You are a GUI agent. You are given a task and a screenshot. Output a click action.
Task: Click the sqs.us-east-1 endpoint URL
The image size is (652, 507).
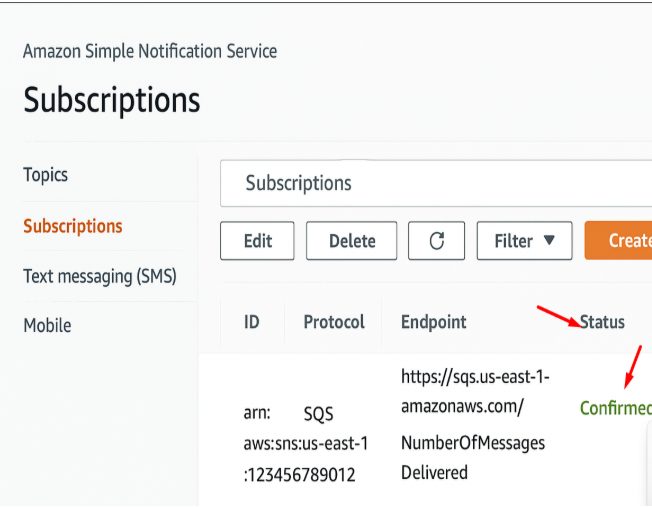(x=475, y=392)
